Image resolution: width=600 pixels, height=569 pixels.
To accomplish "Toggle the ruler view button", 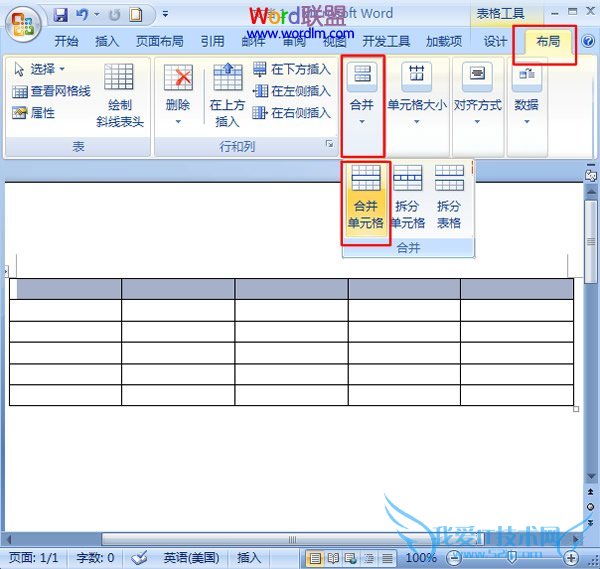I will pyautogui.click(x=591, y=174).
